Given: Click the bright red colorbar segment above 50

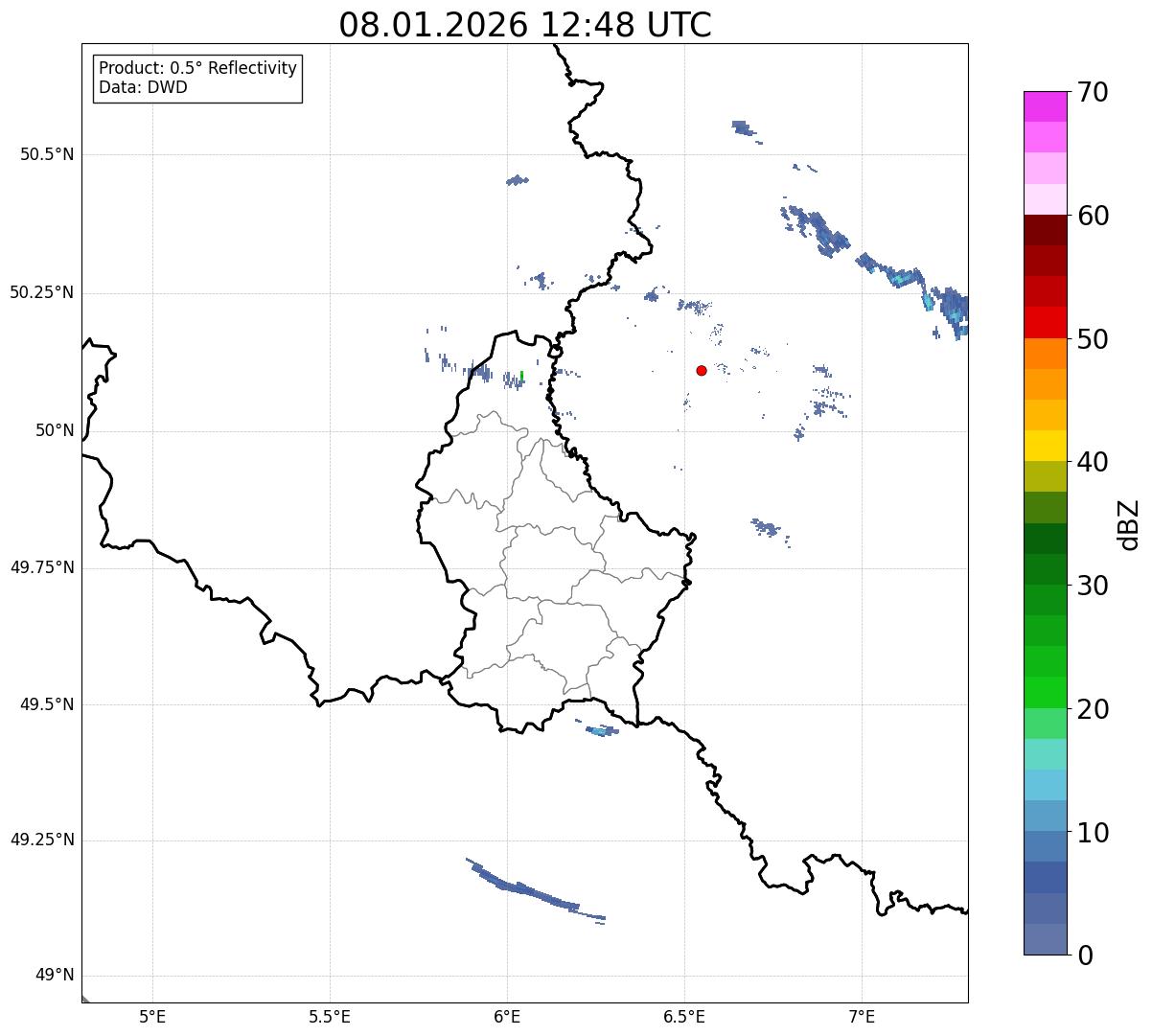Looking at the screenshot, I should (x=1046, y=322).
